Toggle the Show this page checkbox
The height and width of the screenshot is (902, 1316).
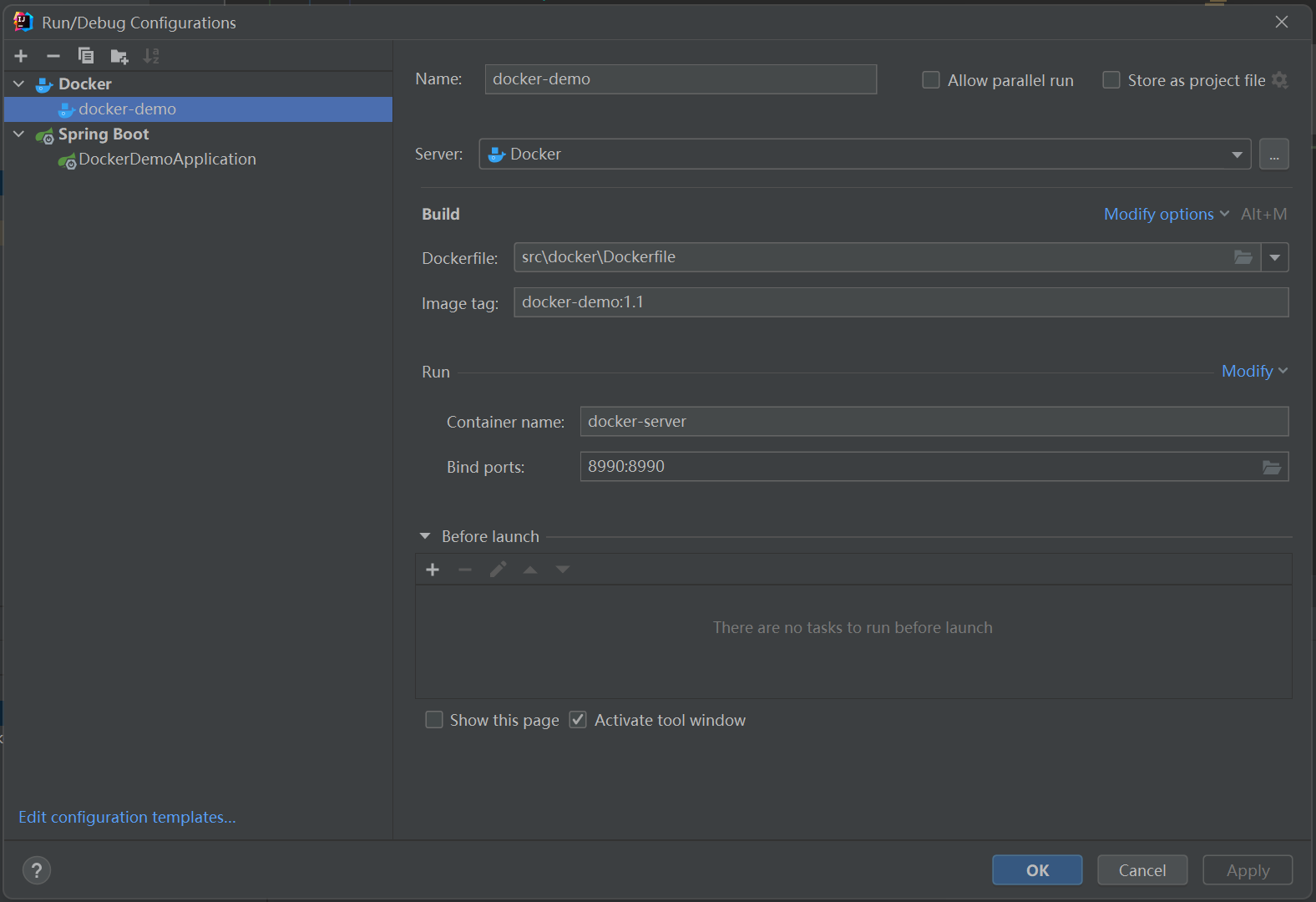point(434,720)
